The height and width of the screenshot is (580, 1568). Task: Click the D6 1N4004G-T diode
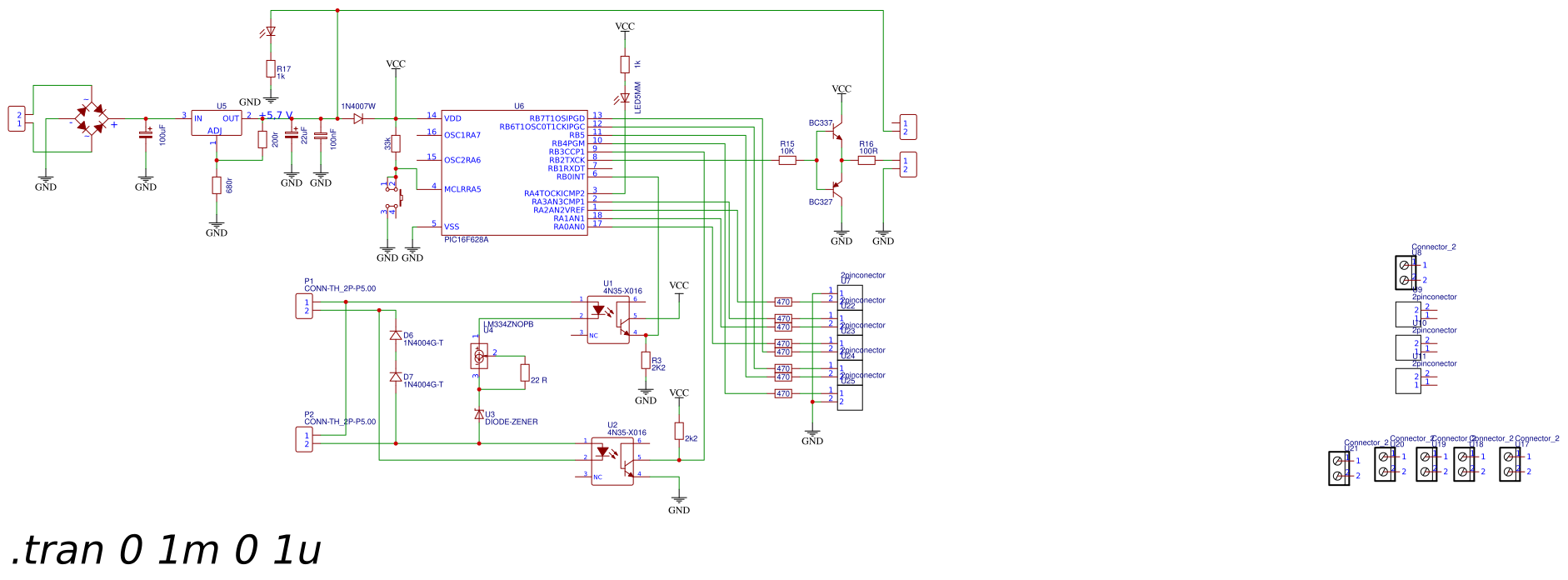tap(396, 335)
